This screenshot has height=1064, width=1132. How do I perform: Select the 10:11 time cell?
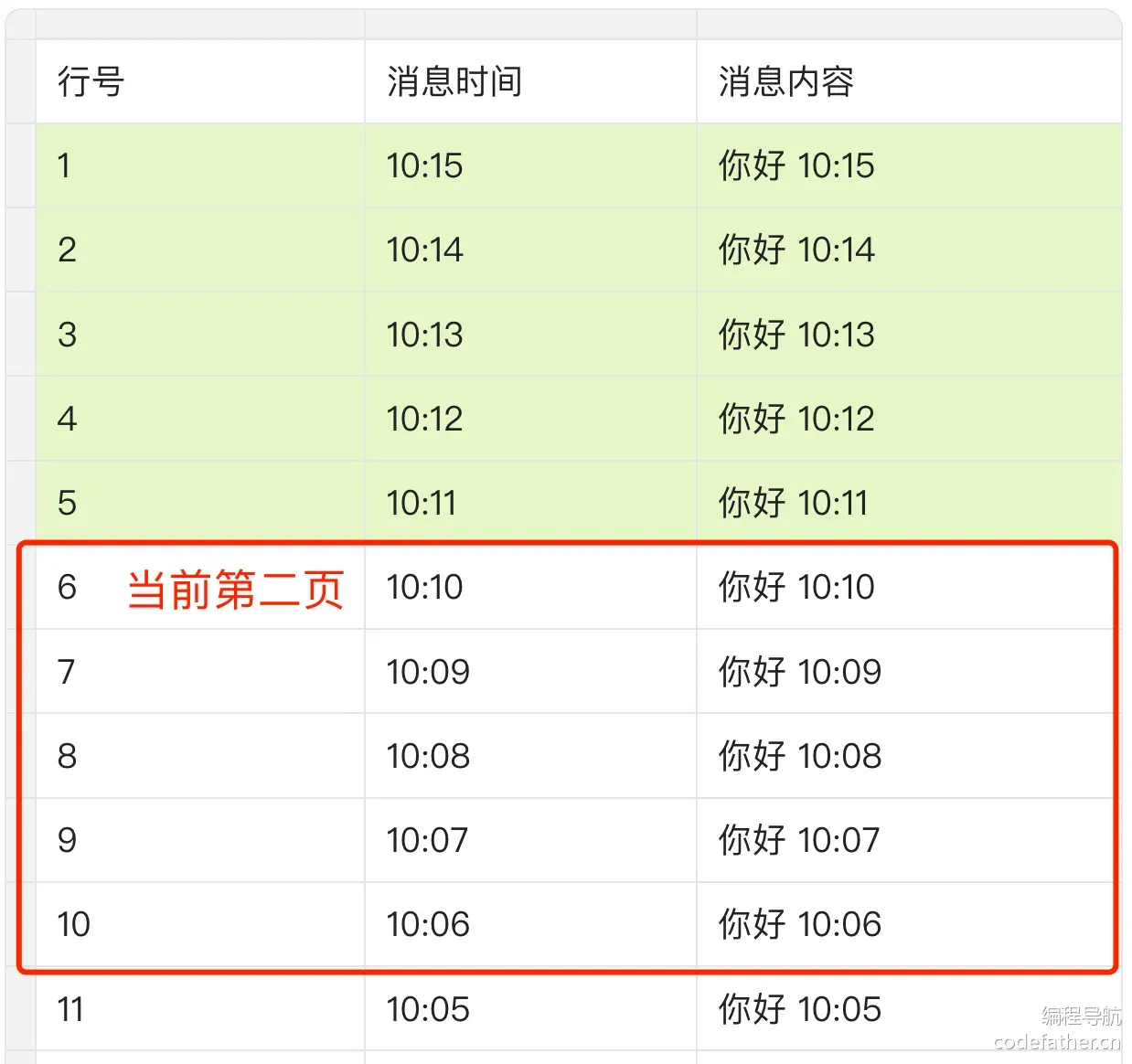[530, 503]
